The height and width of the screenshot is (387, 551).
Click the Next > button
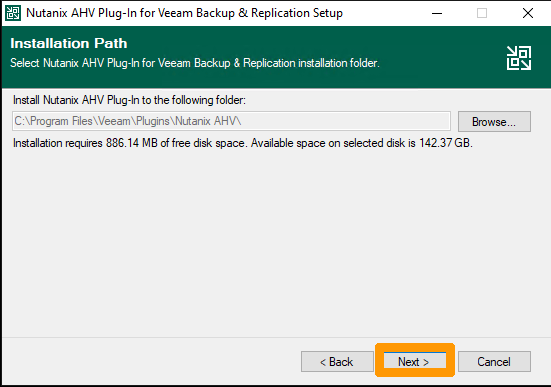pyautogui.click(x=415, y=361)
